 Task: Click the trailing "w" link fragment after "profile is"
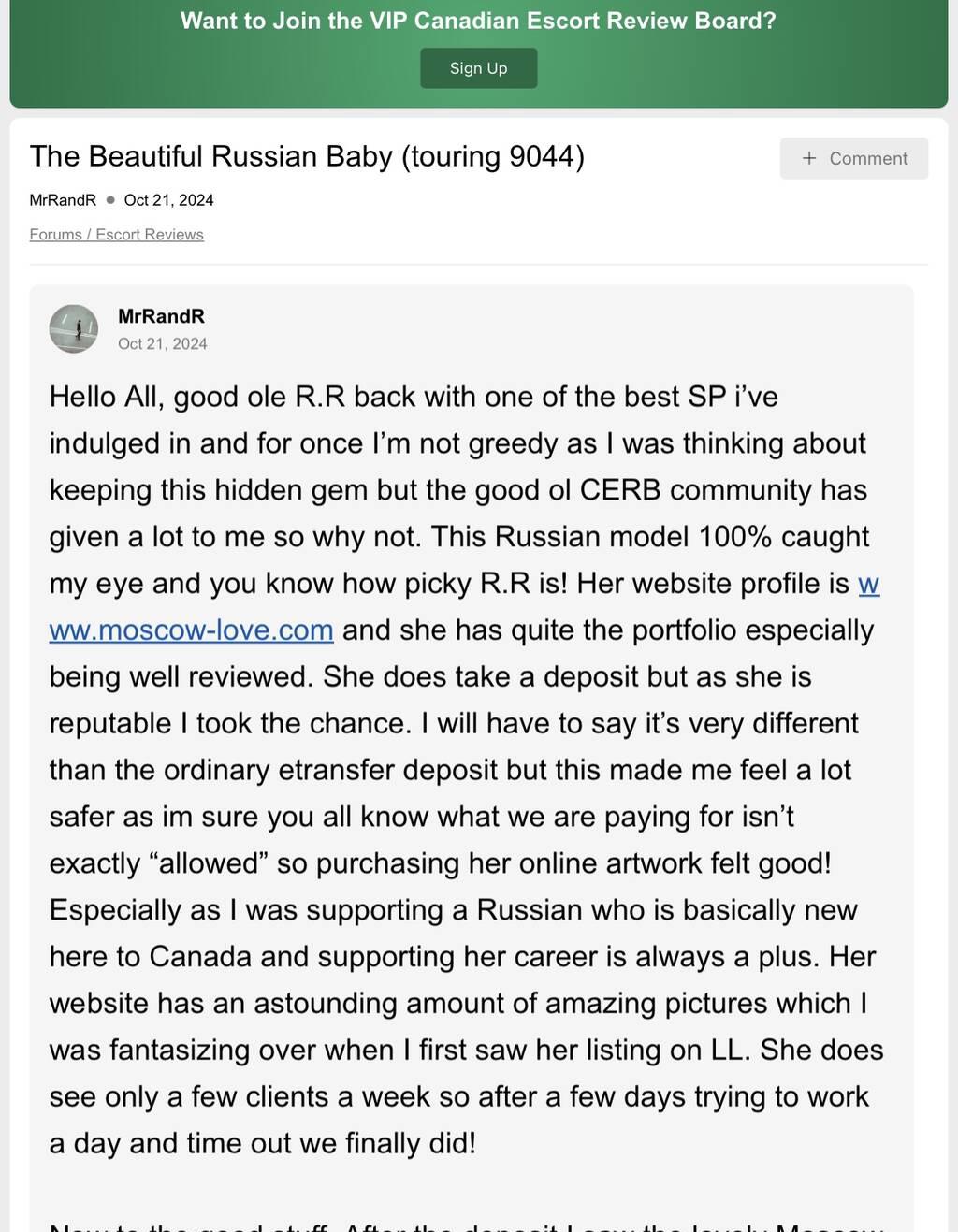tap(869, 583)
